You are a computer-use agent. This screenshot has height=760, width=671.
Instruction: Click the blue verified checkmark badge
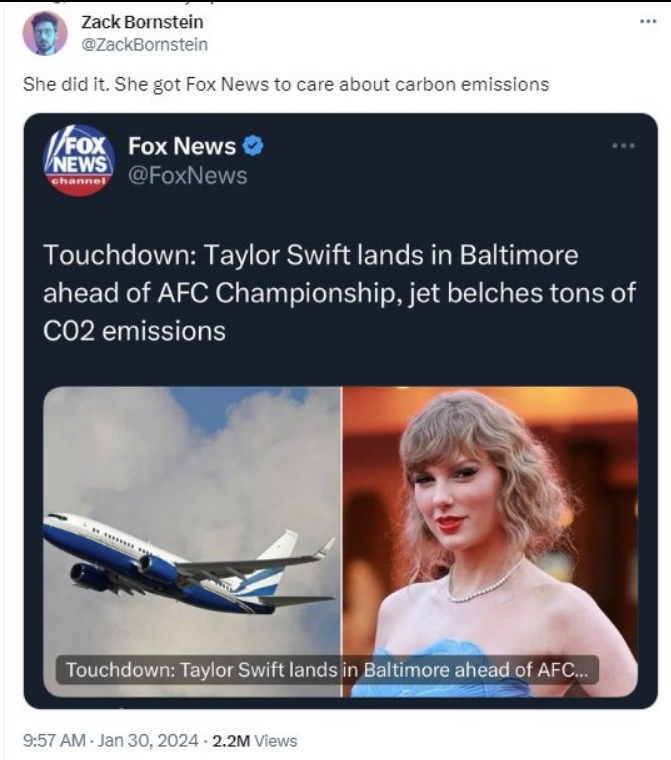(x=253, y=146)
